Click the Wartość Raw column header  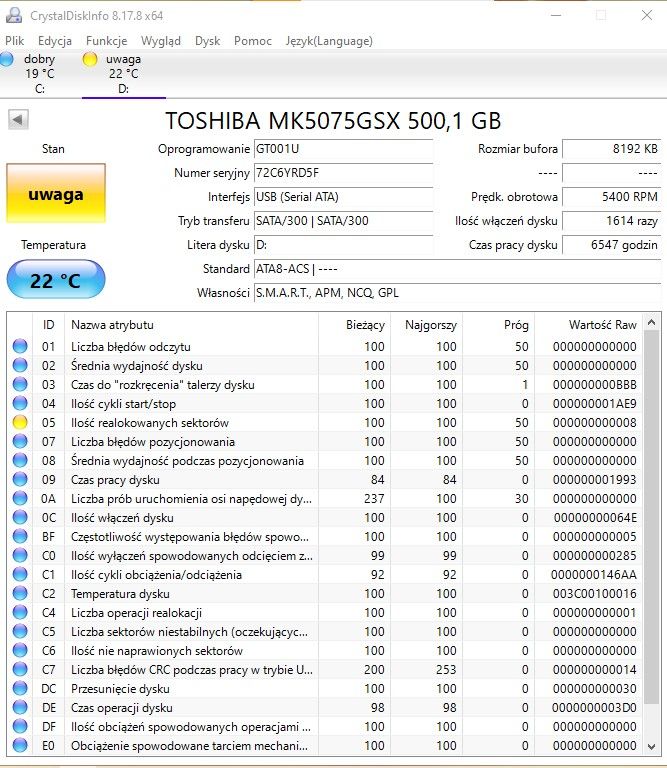point(588,325)
